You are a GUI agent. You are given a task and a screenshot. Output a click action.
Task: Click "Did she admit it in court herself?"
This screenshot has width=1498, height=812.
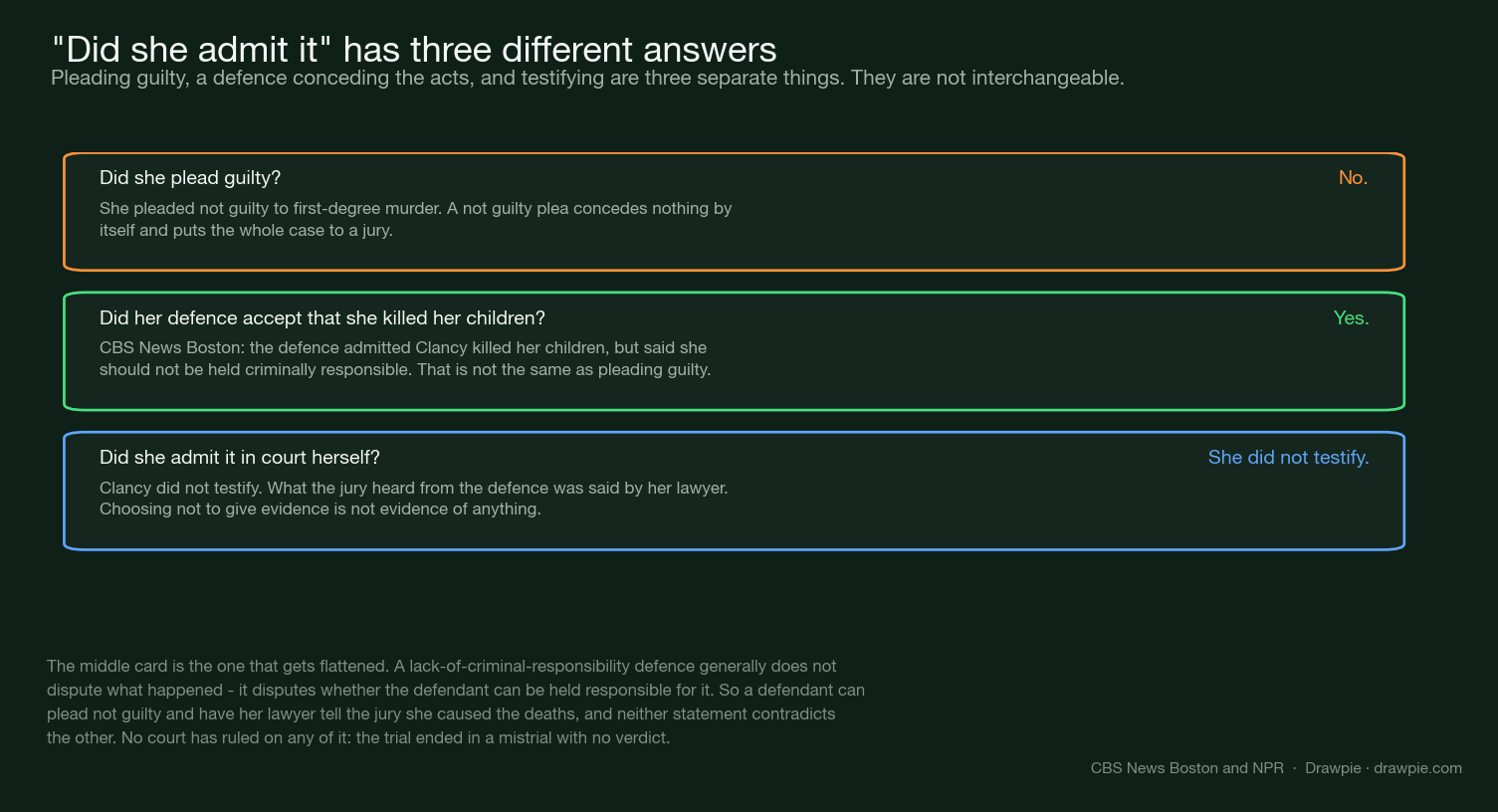click(x=240, y=458)
